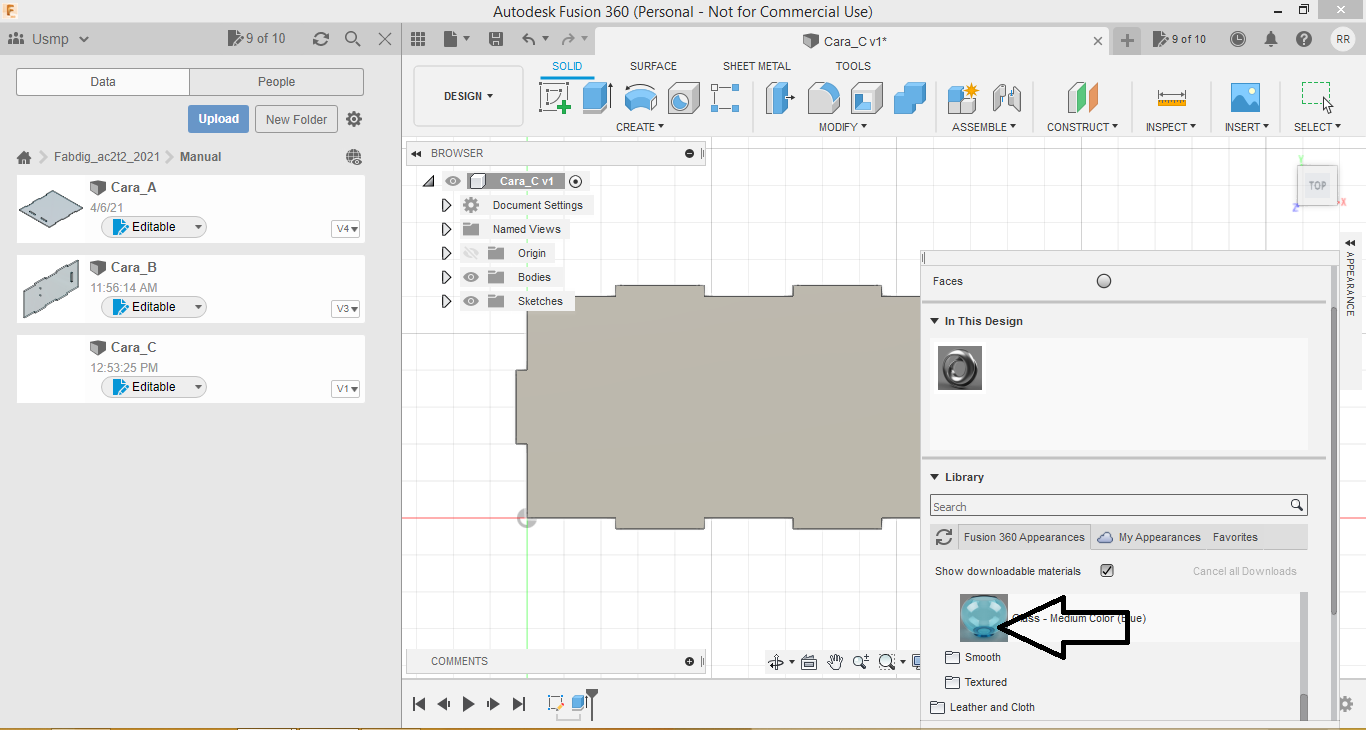This screenshot has width=1366, height=730.
Task: Toggle visibility of the Bodies folder
Action: (471, 277)
